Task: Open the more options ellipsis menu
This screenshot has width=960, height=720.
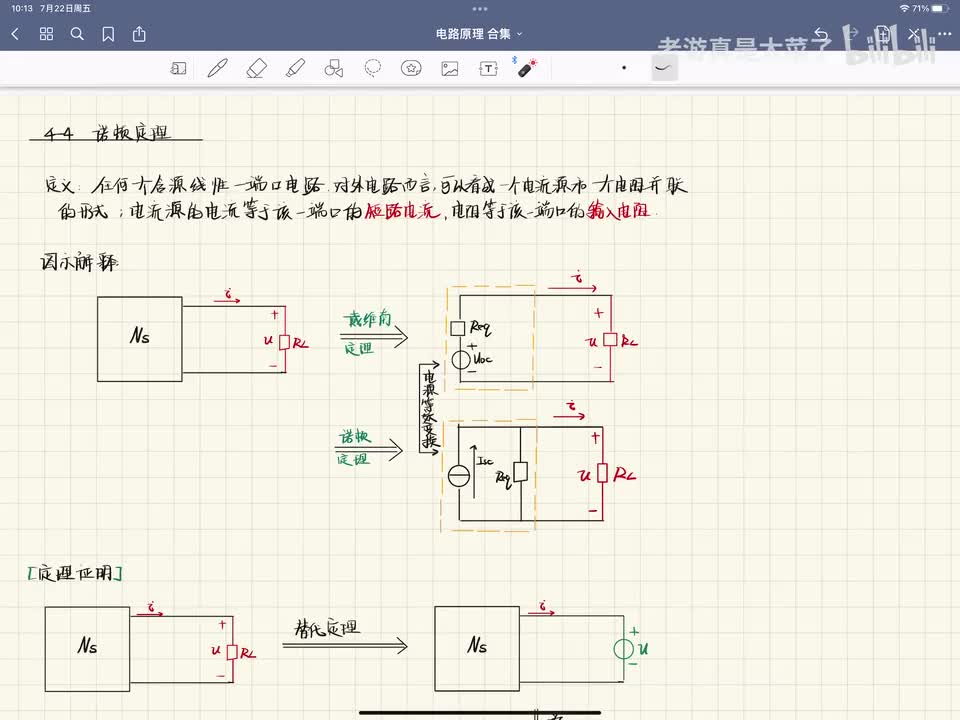Action: pos(944,34)
